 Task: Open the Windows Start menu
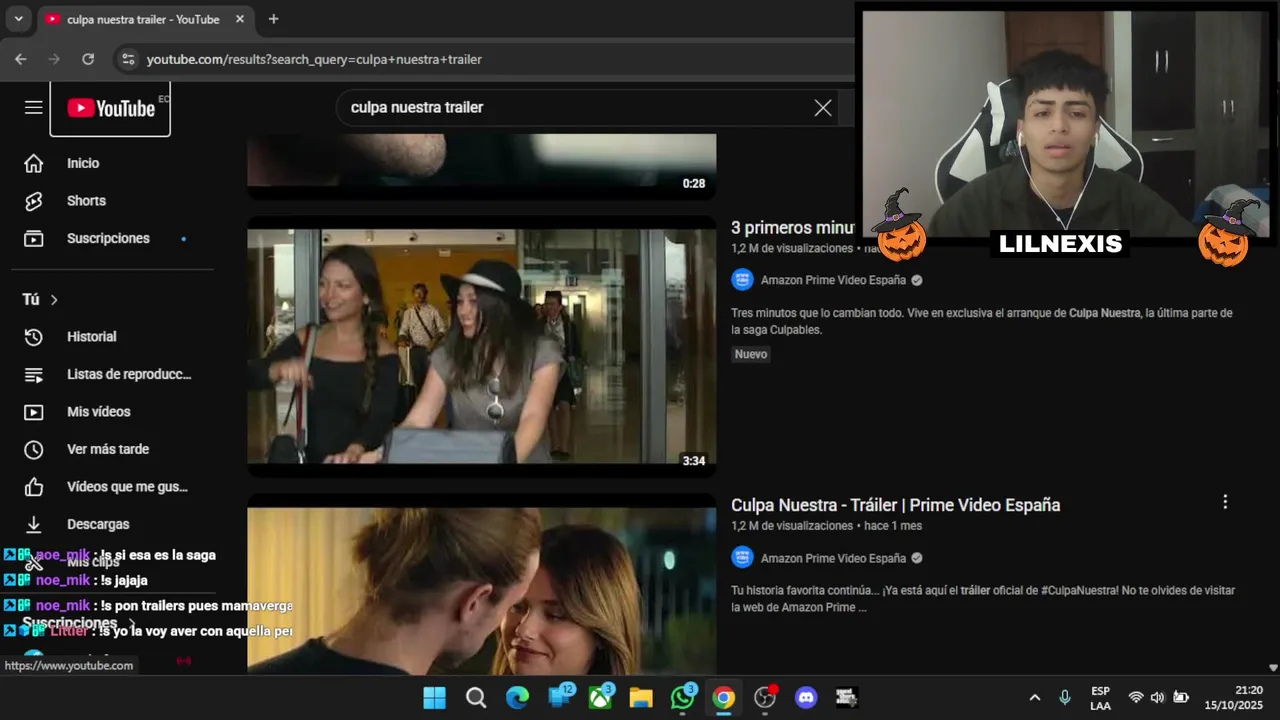(x=434, y=697)
